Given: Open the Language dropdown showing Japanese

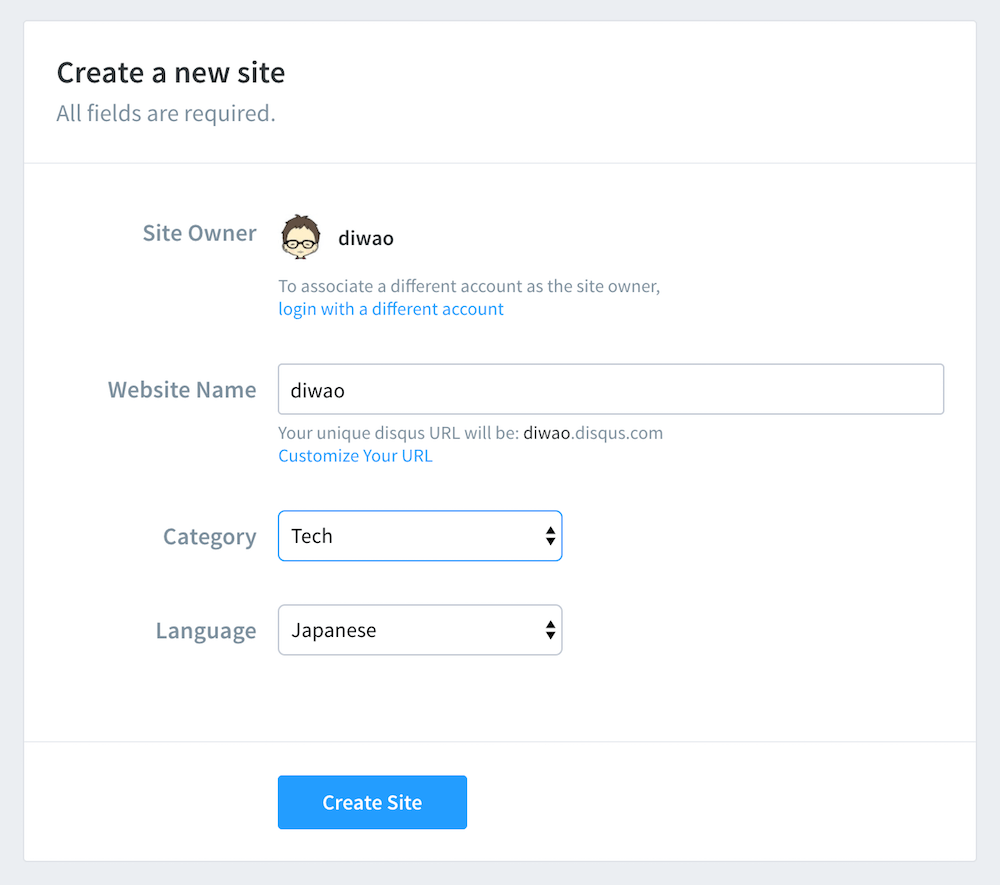Looking at the screenshot, I should pos(420,630).
